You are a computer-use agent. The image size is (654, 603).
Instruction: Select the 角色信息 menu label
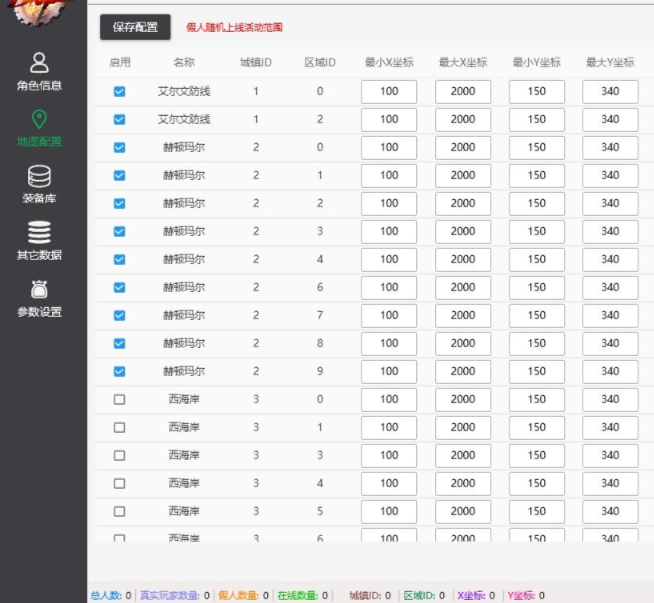click(39, 85)
